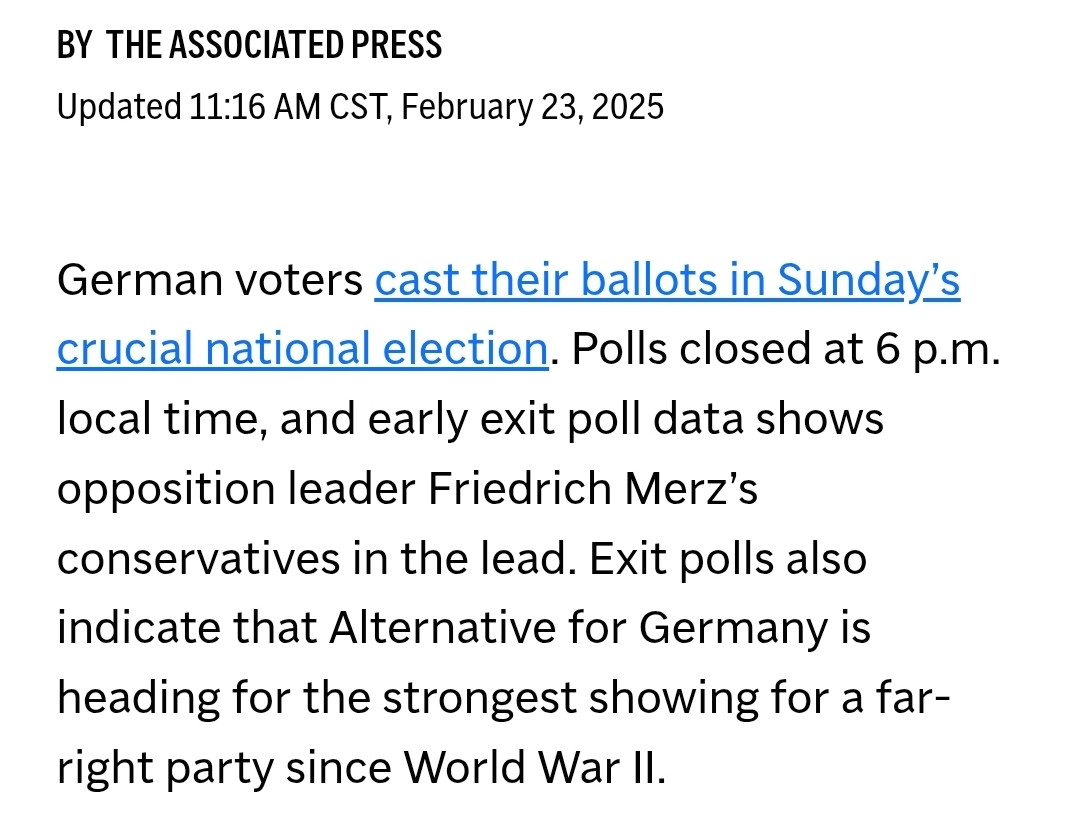Click the 'Polls closed at 6 p.m.' text
This screenshot has height=836, width=1079.
coord(785,350)
